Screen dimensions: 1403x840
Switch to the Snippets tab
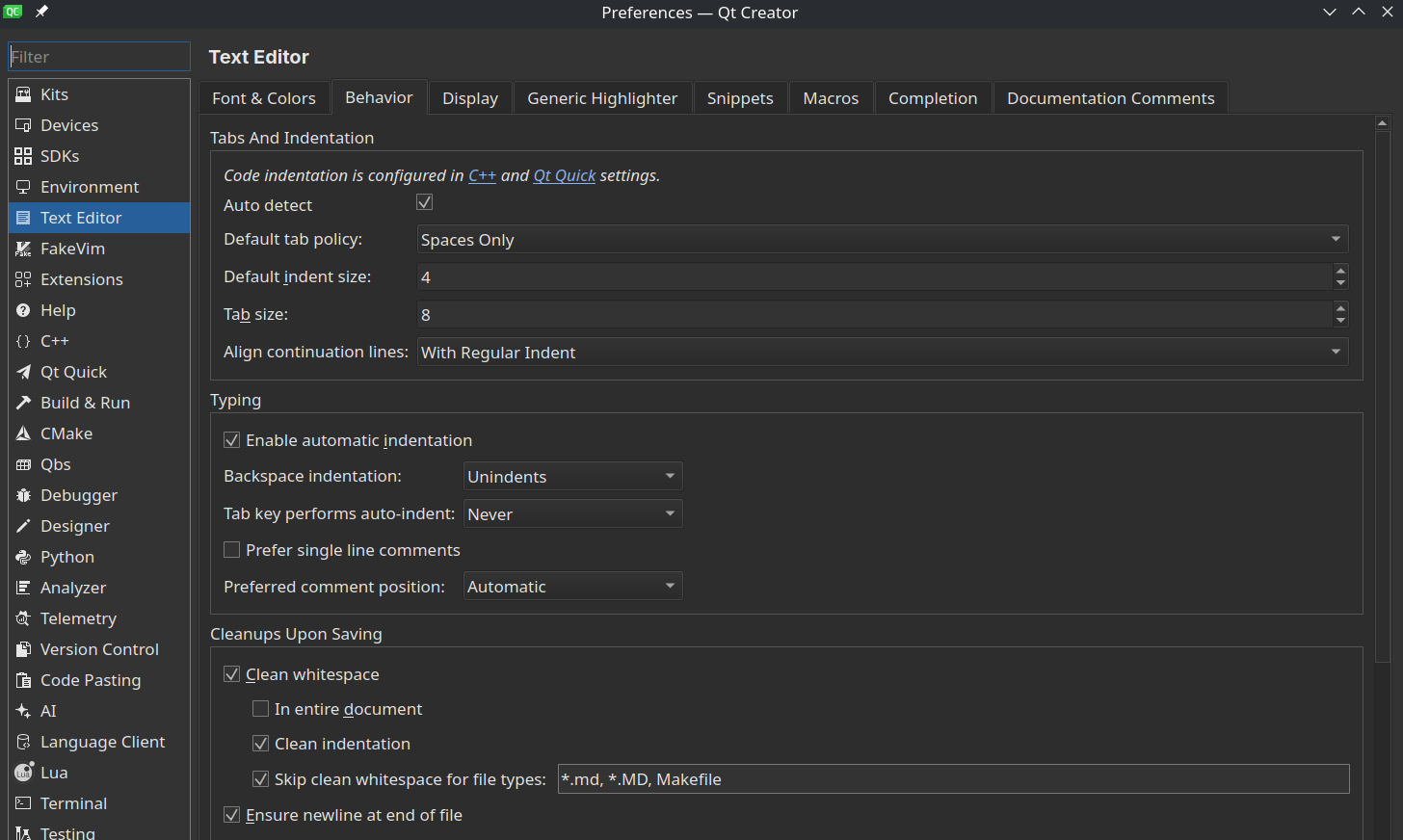click(740, 97)
